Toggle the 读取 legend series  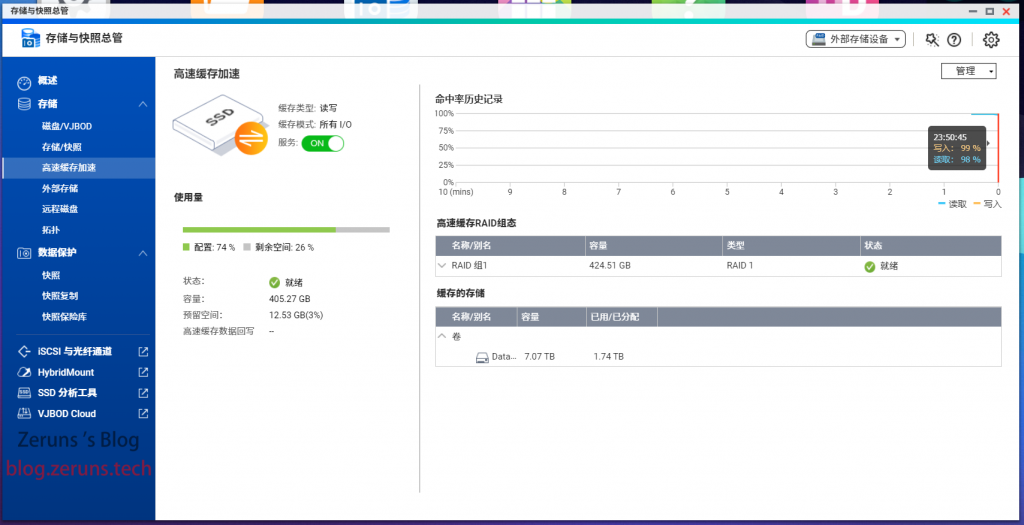pyautogui.click(x=952, y=204)
